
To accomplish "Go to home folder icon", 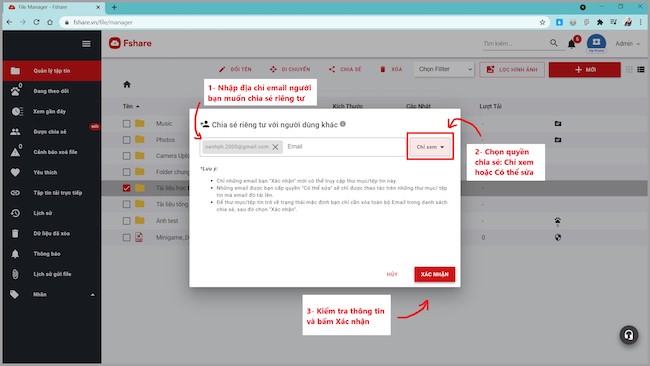I will pyautogui.click(x=127, y=85).
